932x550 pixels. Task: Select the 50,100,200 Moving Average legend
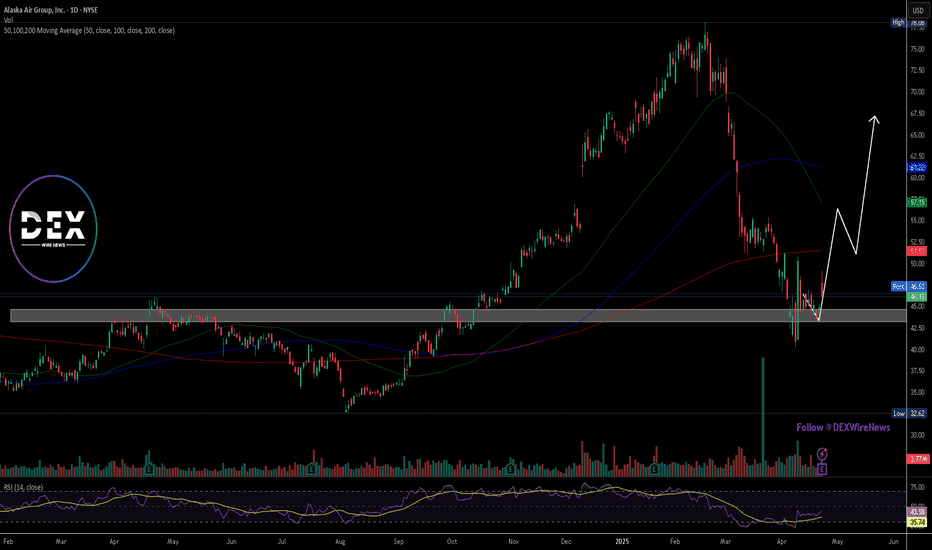click(89, 30)
